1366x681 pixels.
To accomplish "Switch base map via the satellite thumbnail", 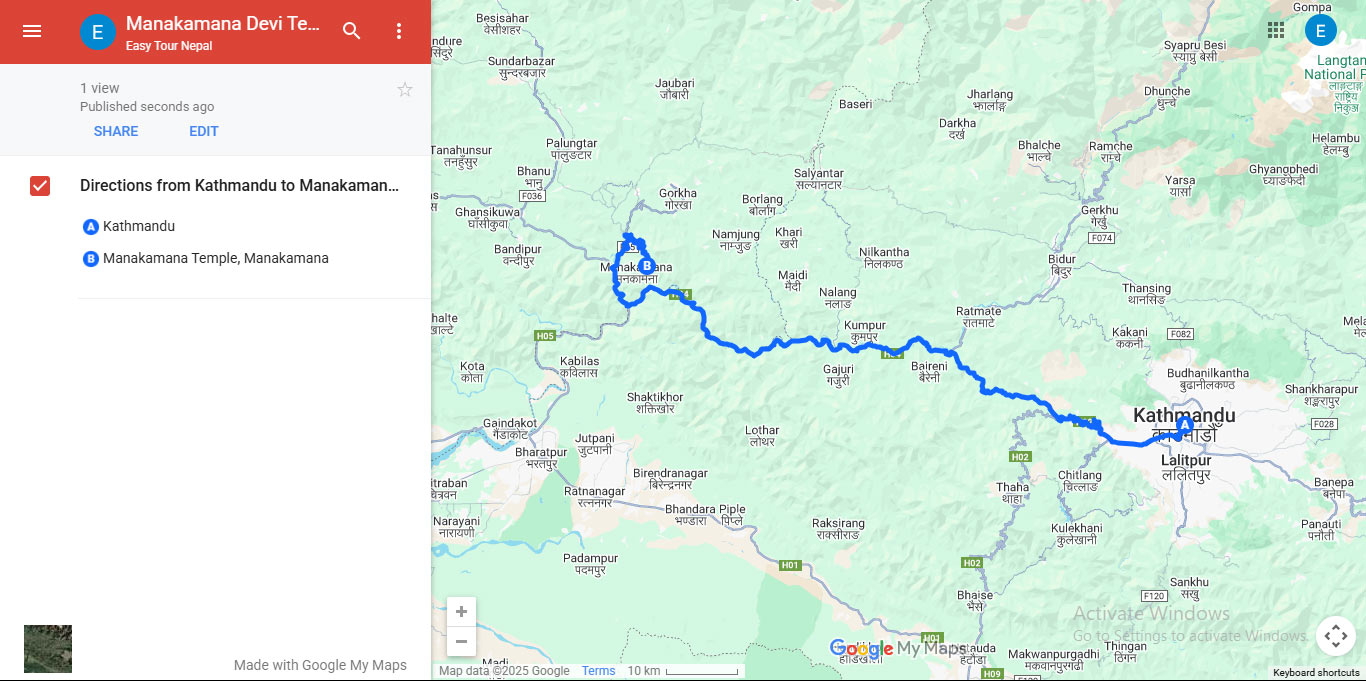I will coord(48,649).
